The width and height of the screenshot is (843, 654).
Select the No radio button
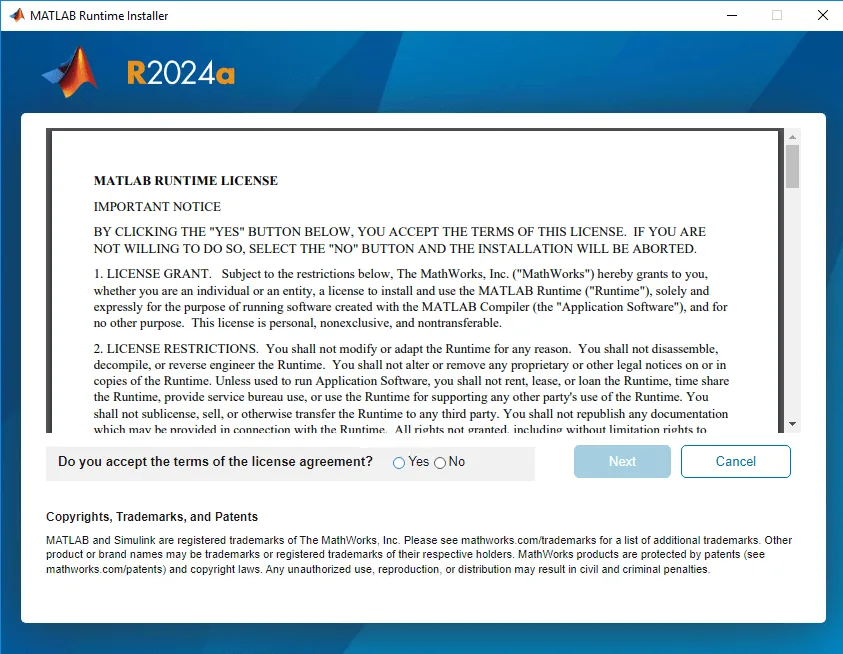tap(440, 463)
